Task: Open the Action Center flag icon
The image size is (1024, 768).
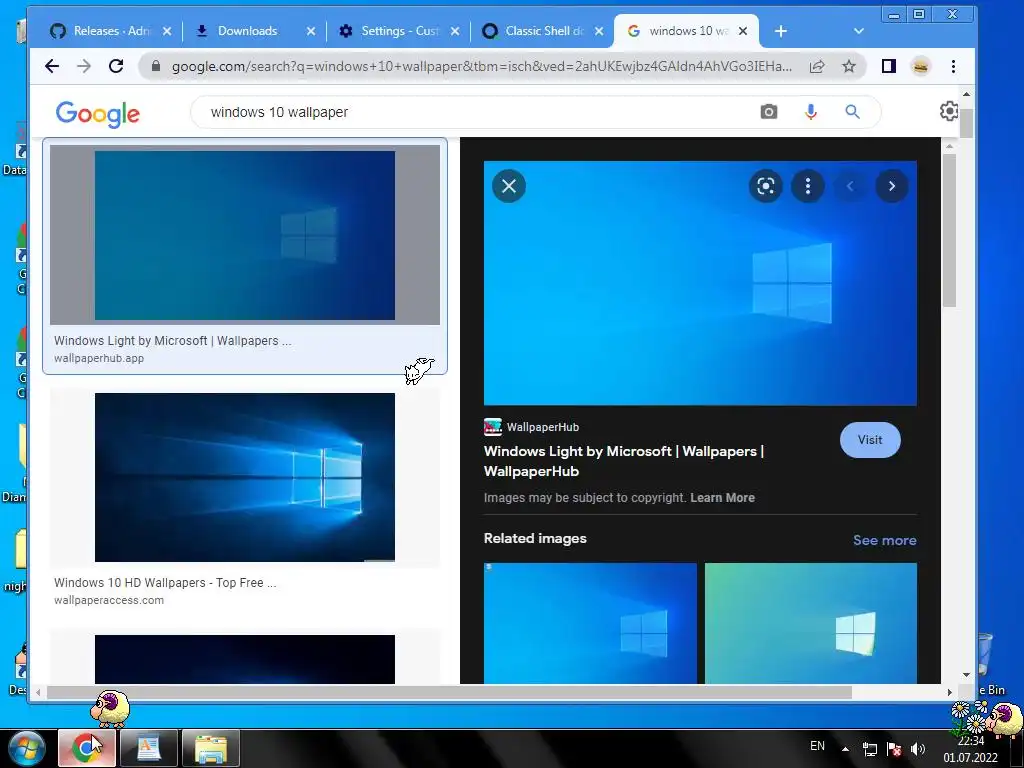Action: point(894,749)
